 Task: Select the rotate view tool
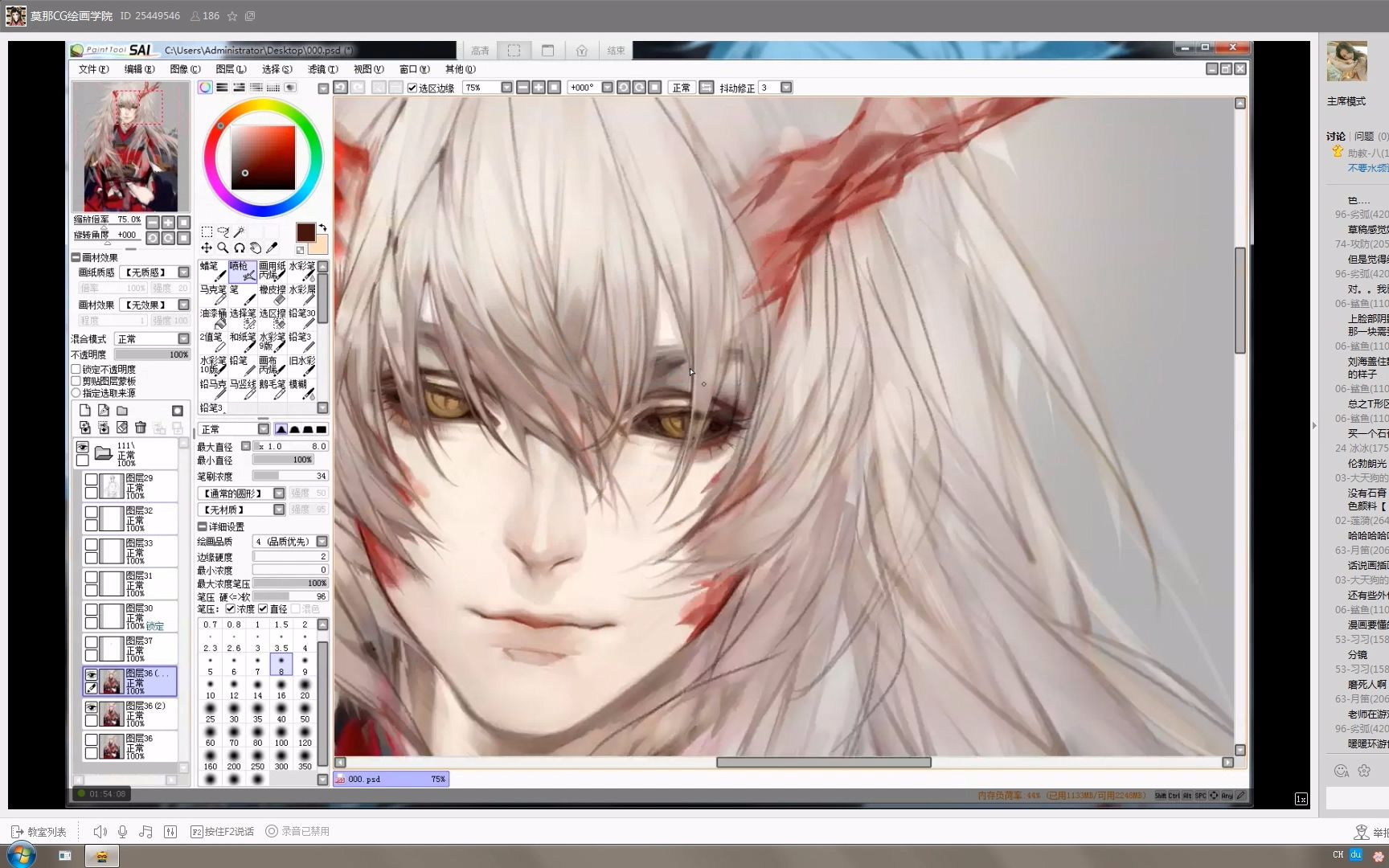tap(239, 248)
